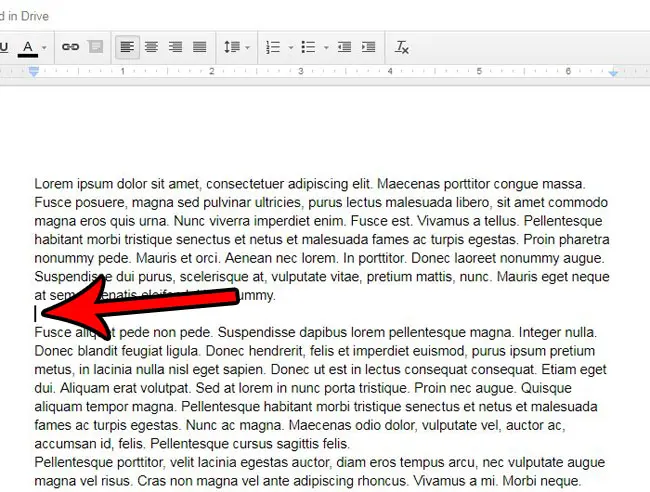Viewport: 650px width, 492px height.
Task: Click the numbered list icon
Action: 273,47
